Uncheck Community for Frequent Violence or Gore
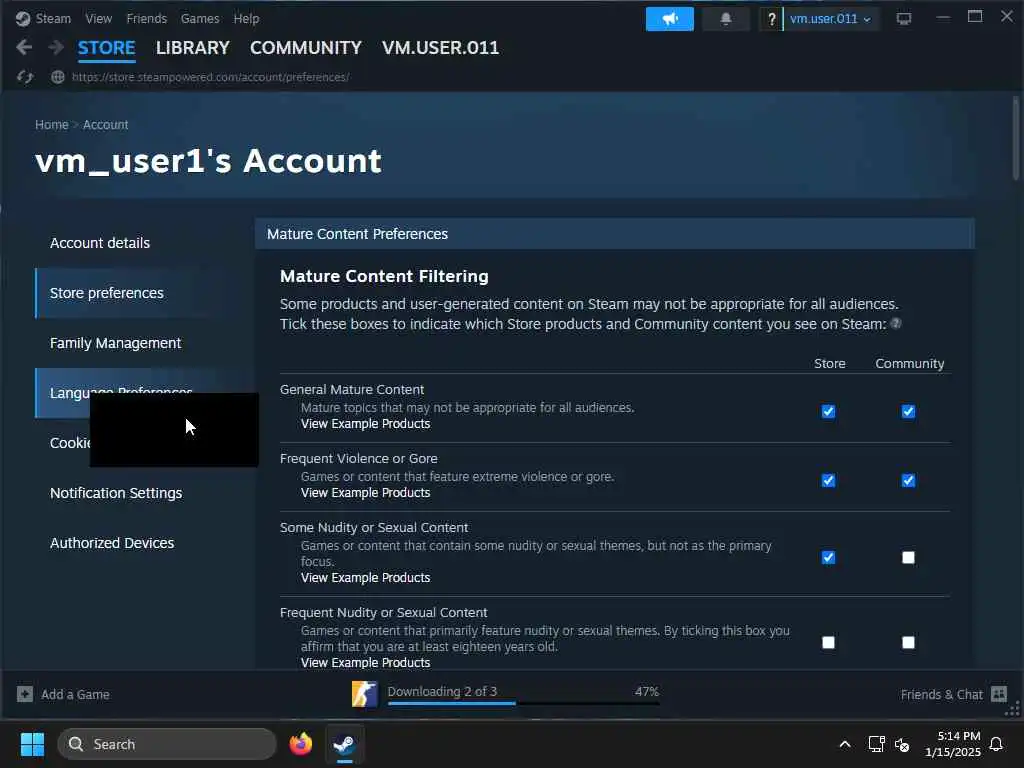 (908, 481)
